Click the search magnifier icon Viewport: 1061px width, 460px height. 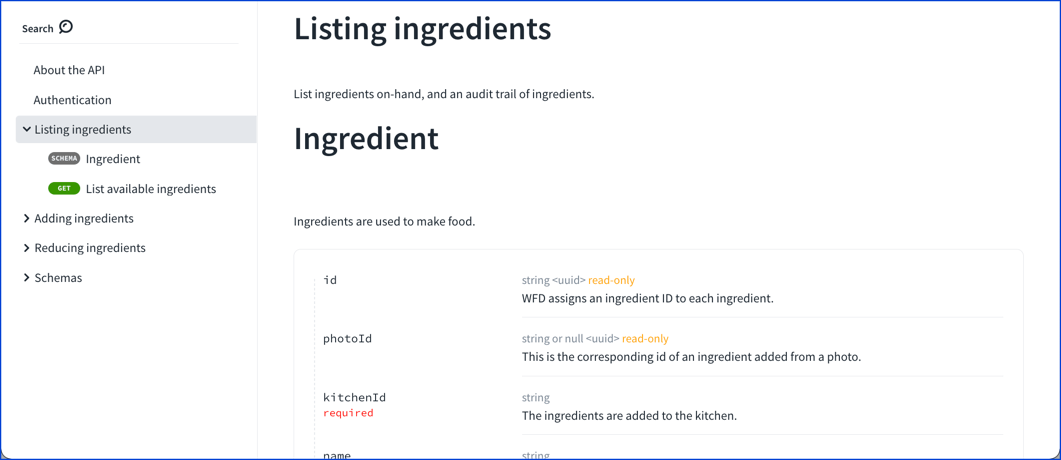click(x=66, y=27)
